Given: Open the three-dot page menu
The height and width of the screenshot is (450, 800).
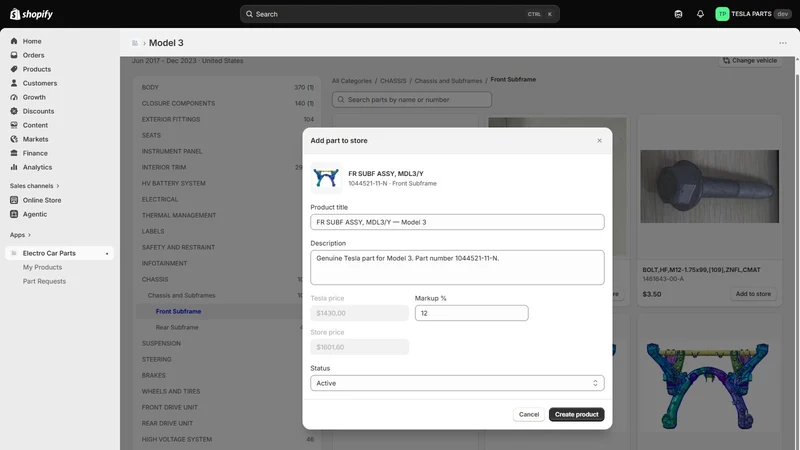Looking at the screenshot, I should [x=783, y=43].
